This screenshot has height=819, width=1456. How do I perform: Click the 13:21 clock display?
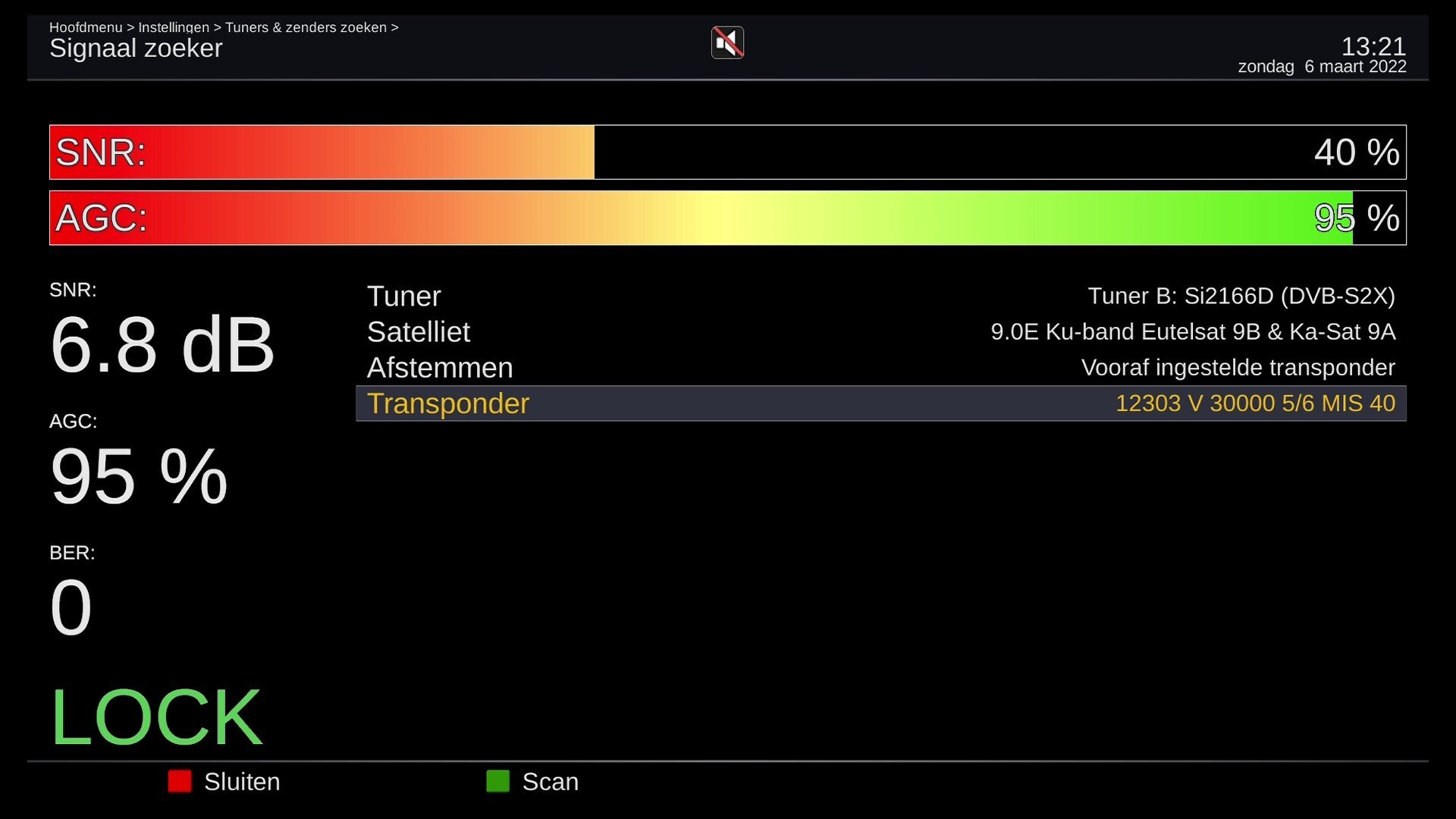click(x=1373, y=46)
